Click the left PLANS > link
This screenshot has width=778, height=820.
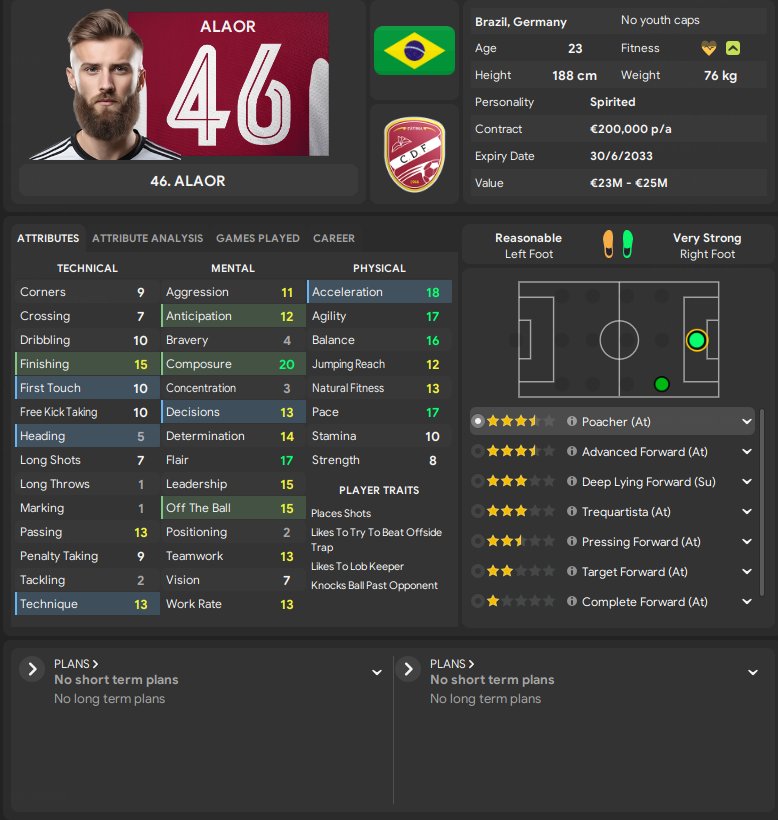[76, 664]
